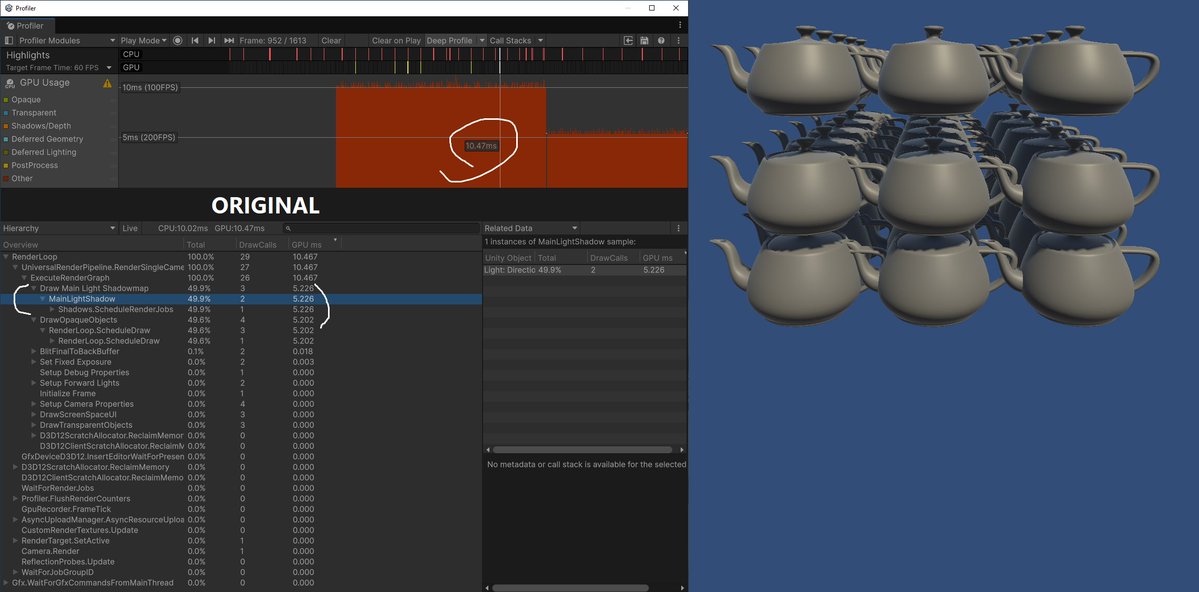This screenshot has width=1199, height=592.
Task: Sort by the GPU ms column header
Action: click(x=313, y=245)
